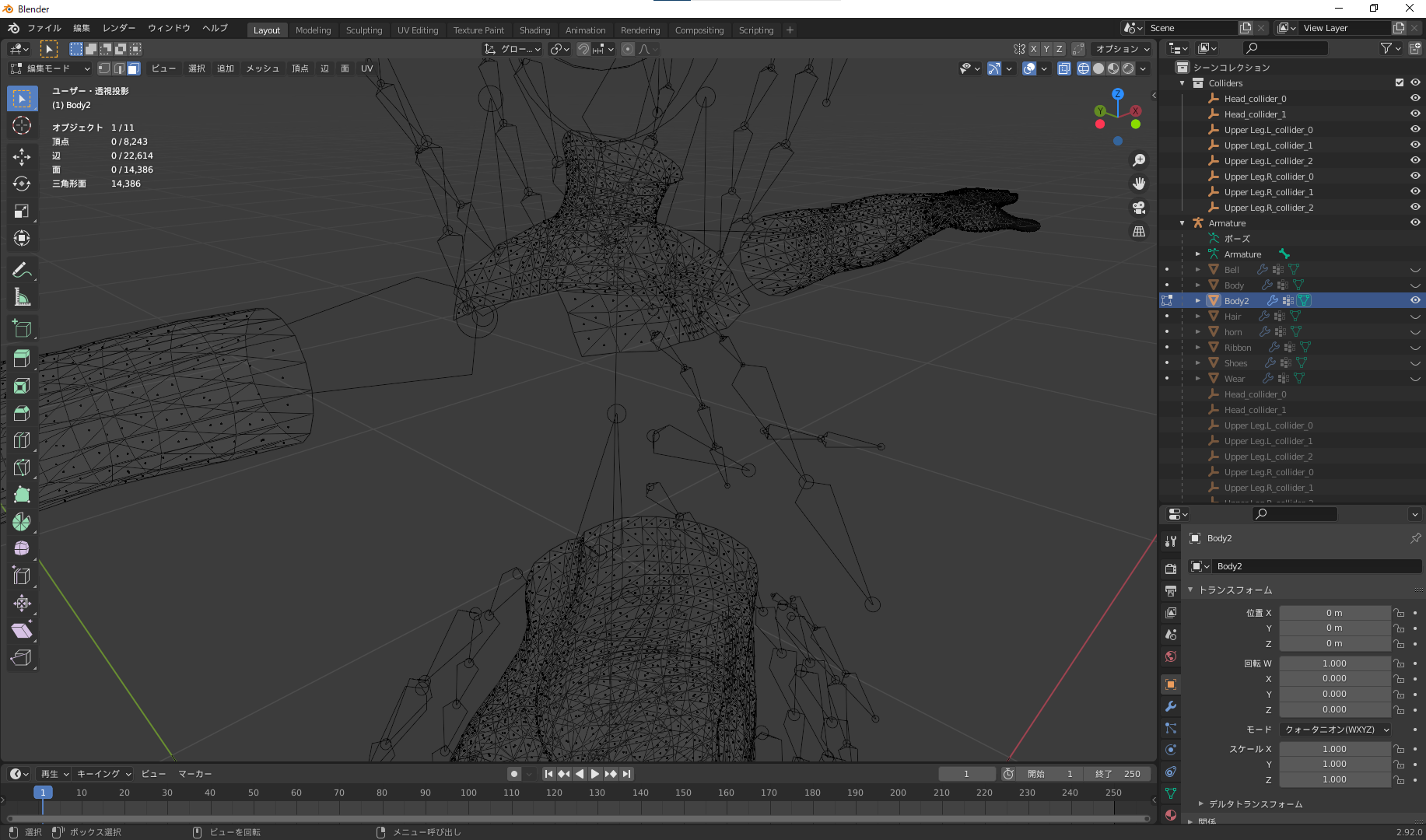Click the Modifier properties wrench tab
Screen dimensions: 1426x840
point(1171,706)
